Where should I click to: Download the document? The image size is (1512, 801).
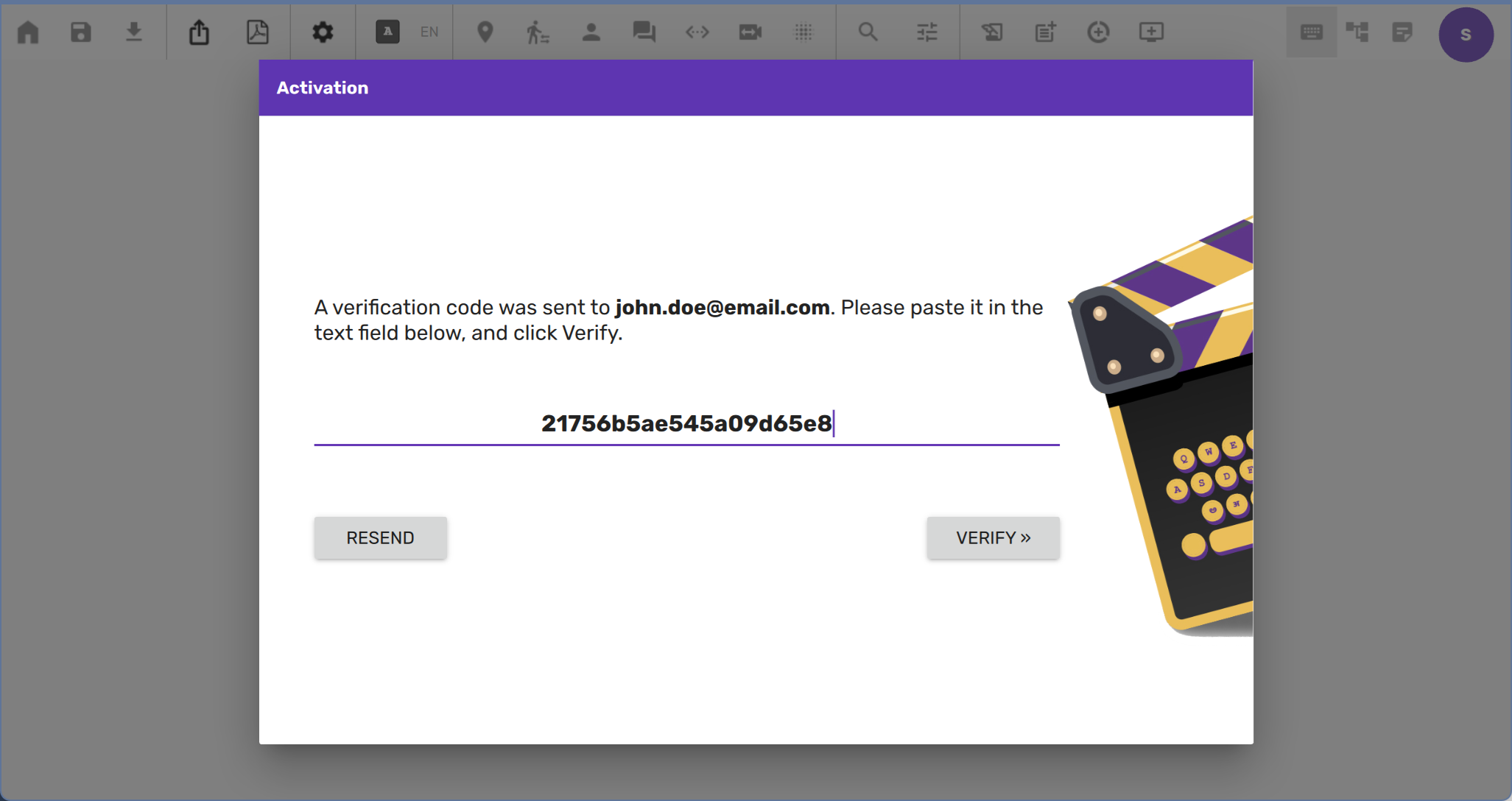(x=134, y=32)
